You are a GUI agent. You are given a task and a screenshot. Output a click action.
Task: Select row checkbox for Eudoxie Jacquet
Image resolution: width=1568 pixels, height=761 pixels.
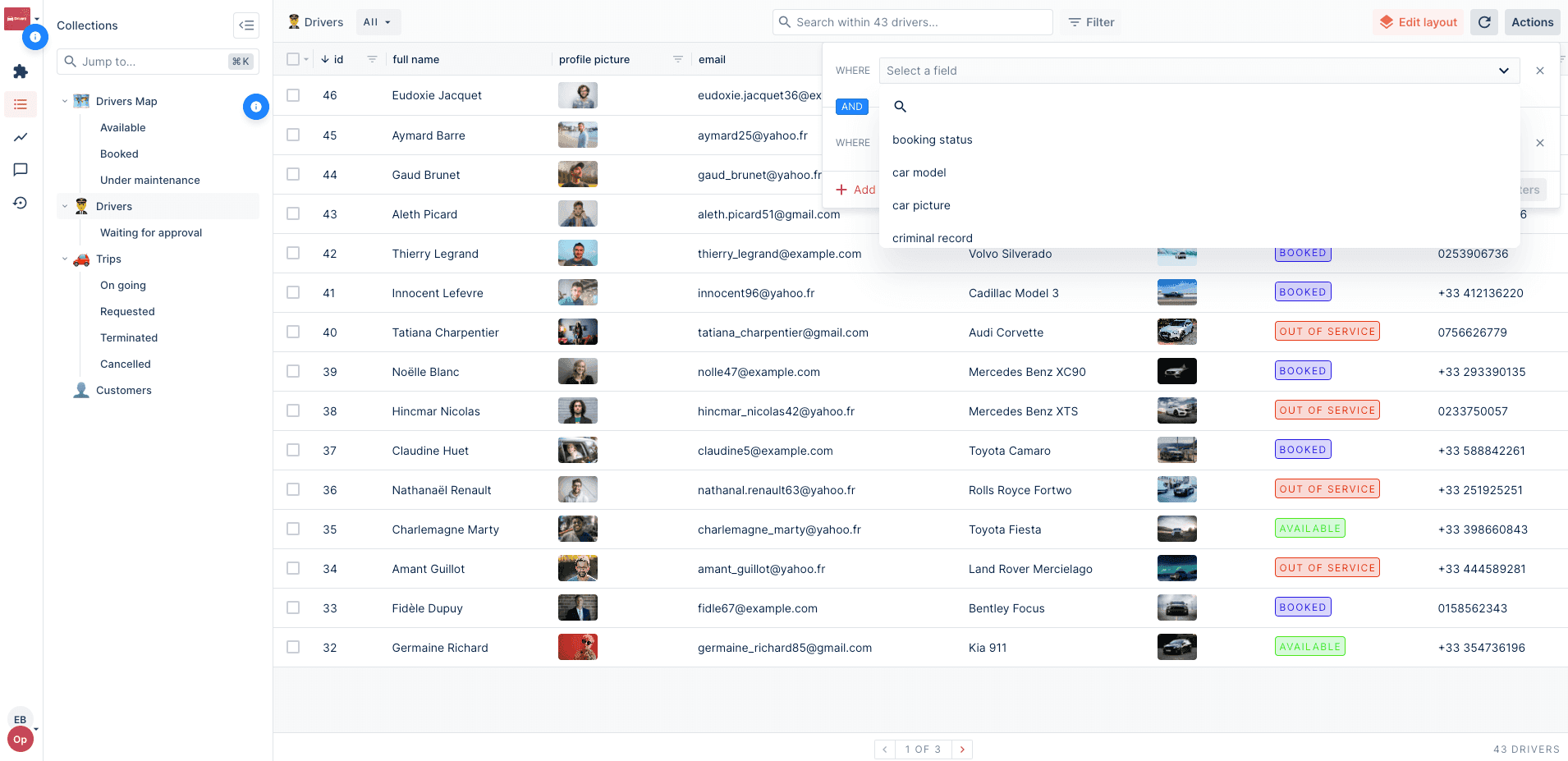pos(293,95)
